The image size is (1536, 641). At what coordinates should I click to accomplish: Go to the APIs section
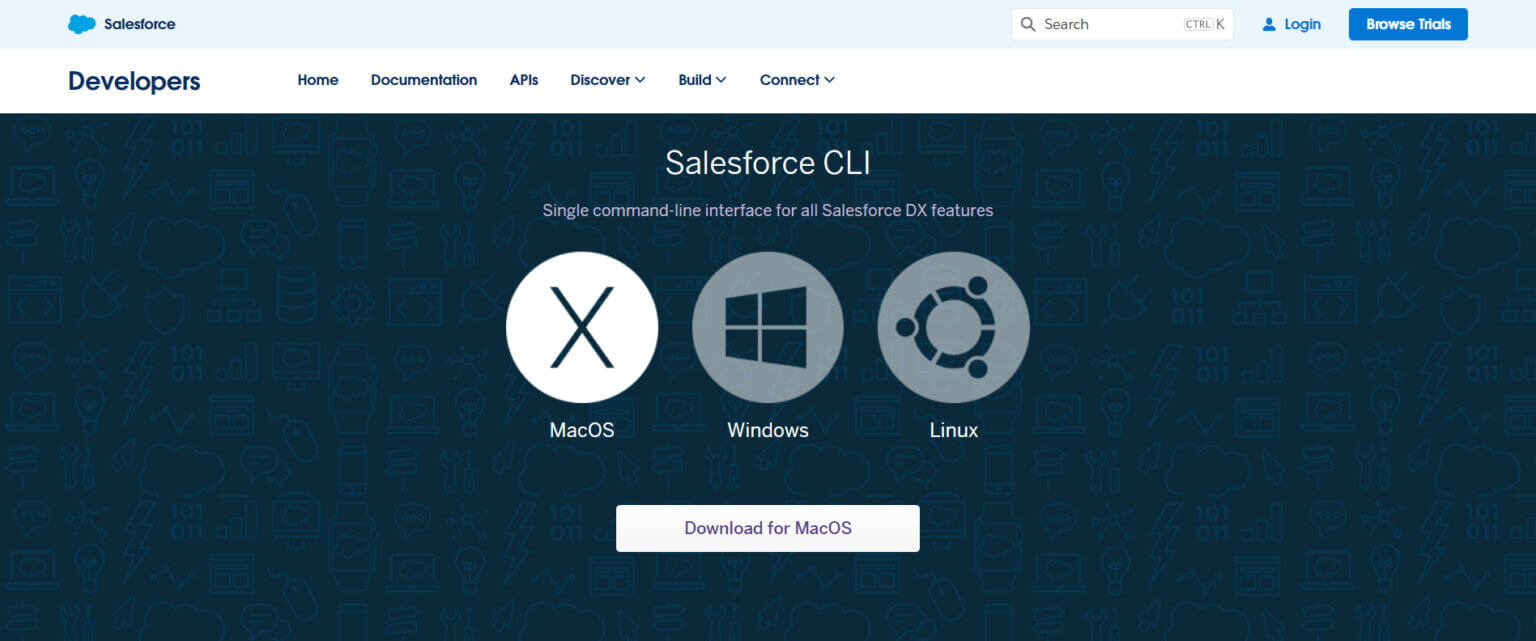(x=523, y=80)
